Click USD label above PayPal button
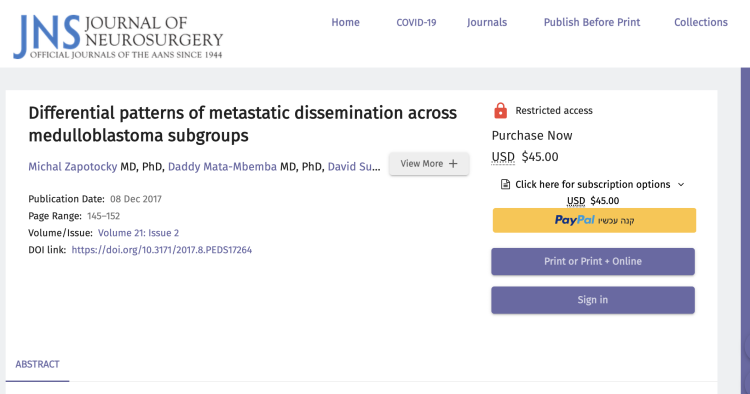The image size is (750, 394). [x=576, y=201]
